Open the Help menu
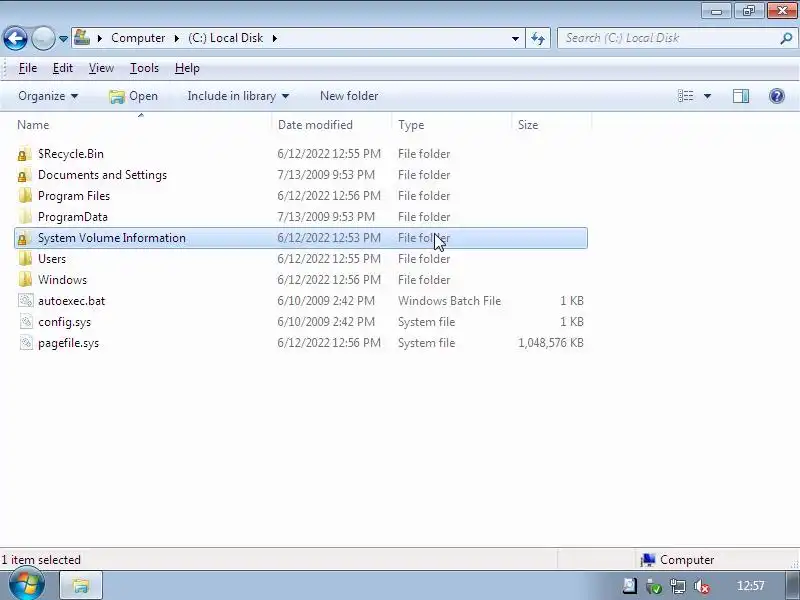Viewport: 800px width, 600px height. tap(187, 68)
